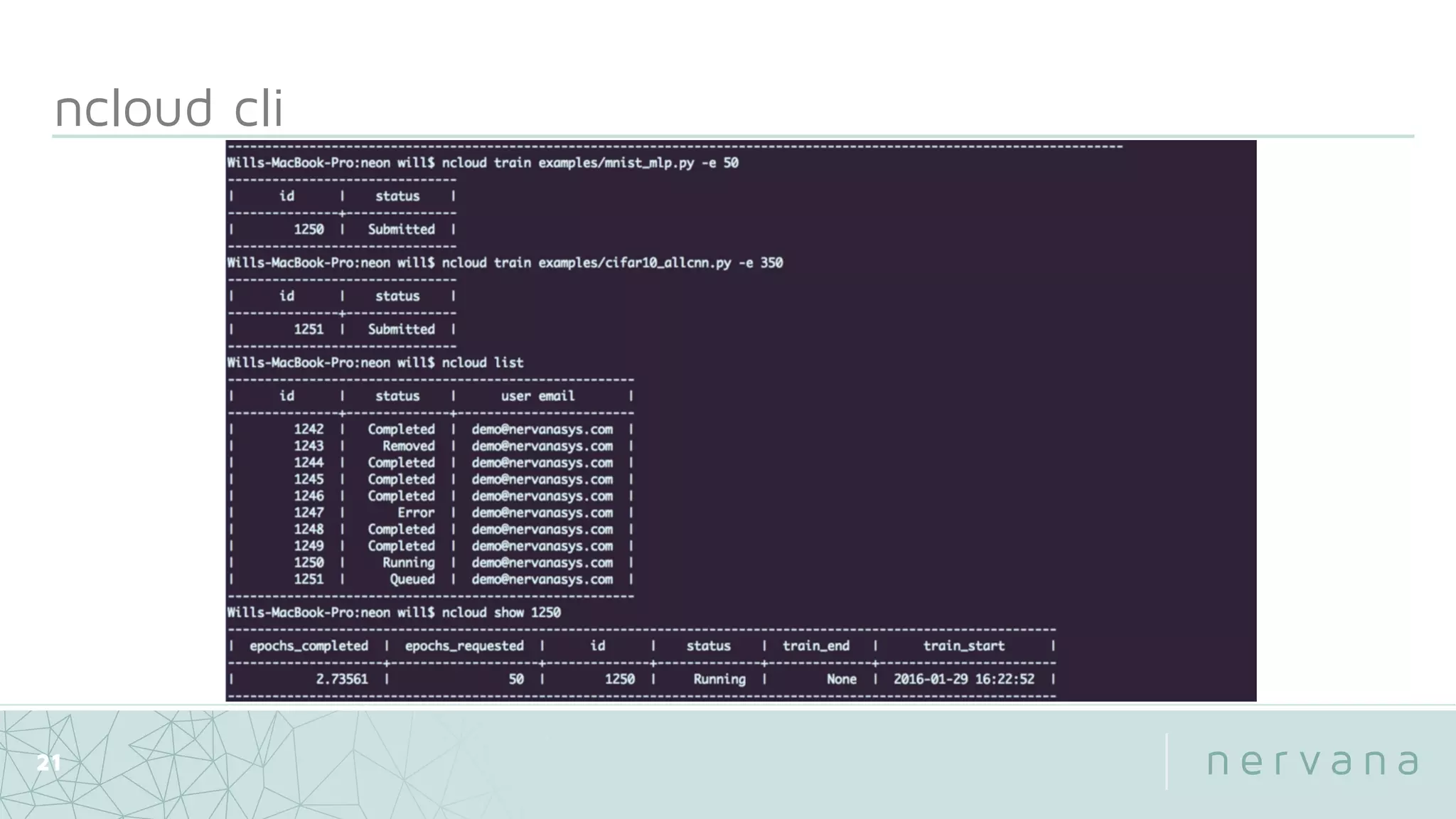Click id 1242 in the list table

pos(309,429)
